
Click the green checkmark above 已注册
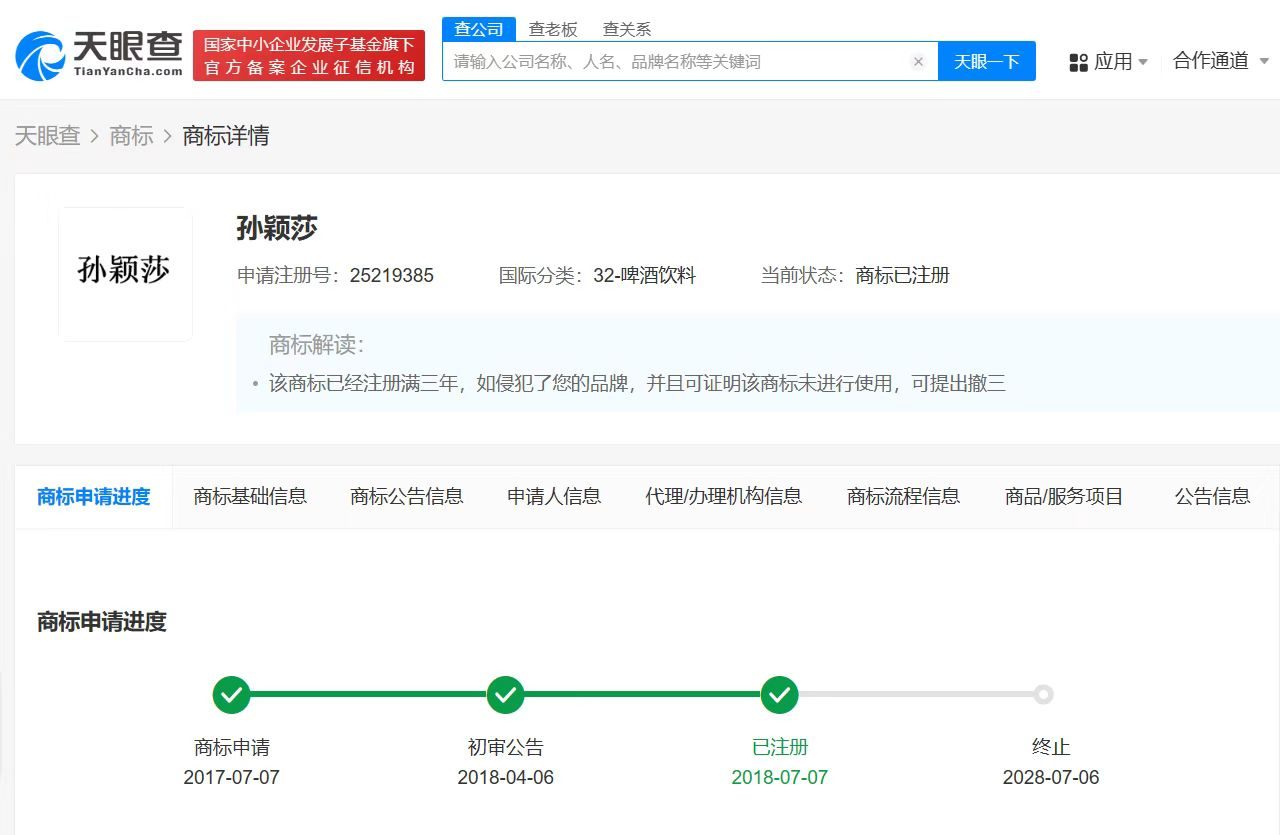[780, 695]
